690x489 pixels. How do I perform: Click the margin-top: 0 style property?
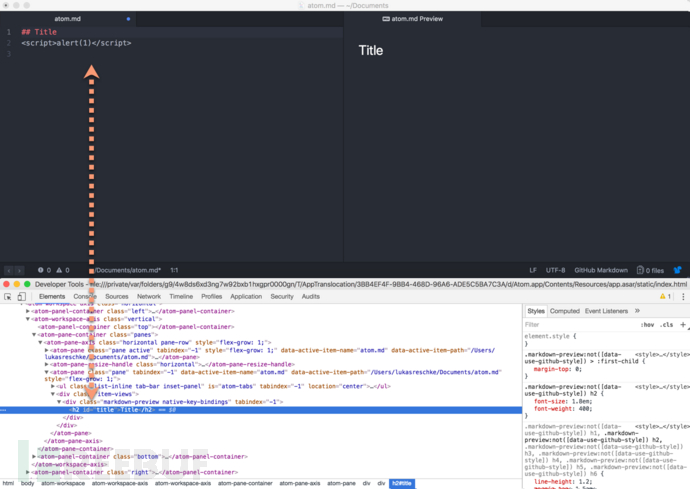(x=558, y=369)
